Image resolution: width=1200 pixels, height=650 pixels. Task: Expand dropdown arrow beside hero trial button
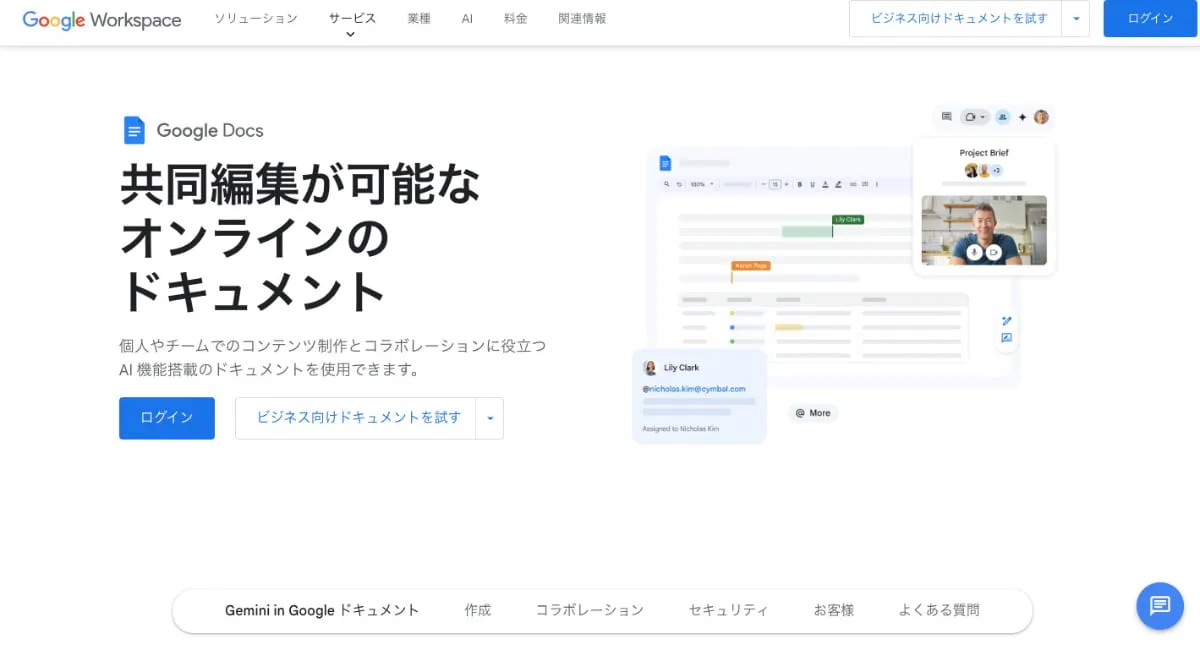[490, 418]
